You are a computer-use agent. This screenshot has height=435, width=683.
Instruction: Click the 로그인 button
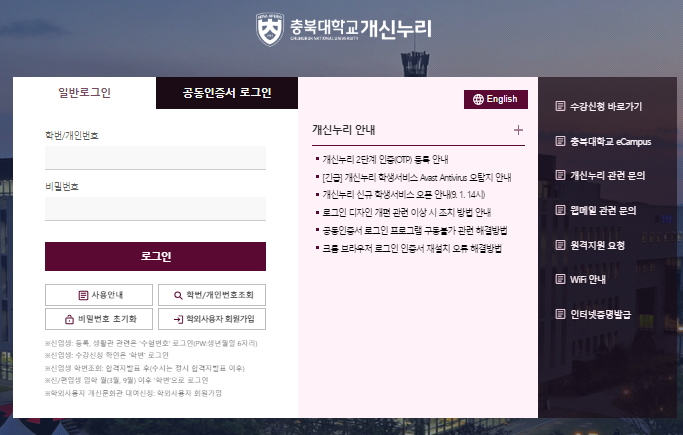(156, 256)
